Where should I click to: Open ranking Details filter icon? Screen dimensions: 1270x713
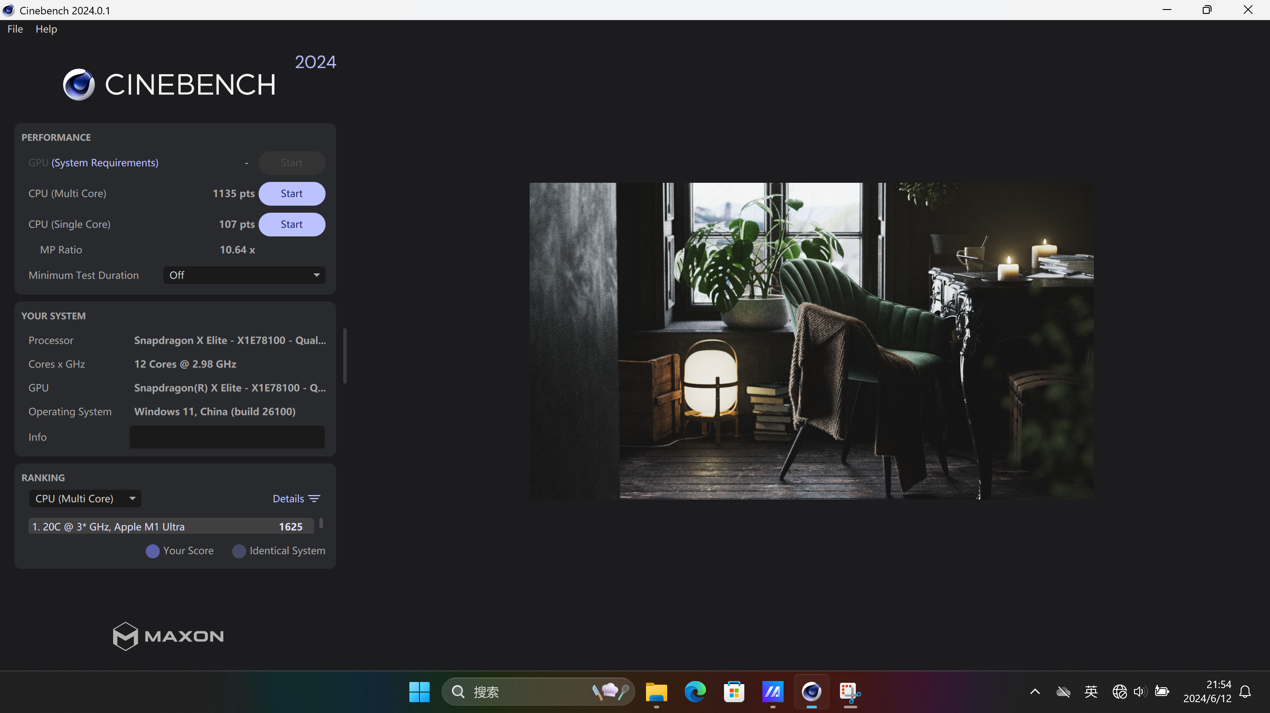pos(314,499)
